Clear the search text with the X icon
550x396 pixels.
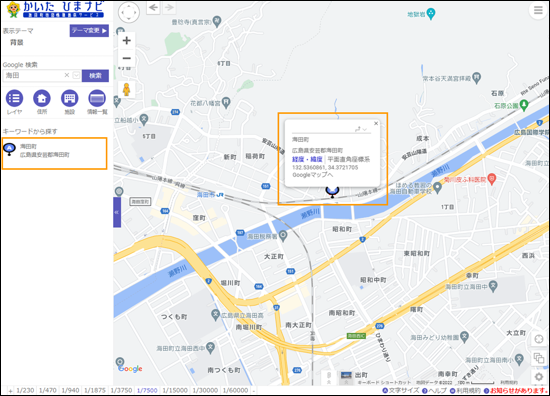(67, 75)
